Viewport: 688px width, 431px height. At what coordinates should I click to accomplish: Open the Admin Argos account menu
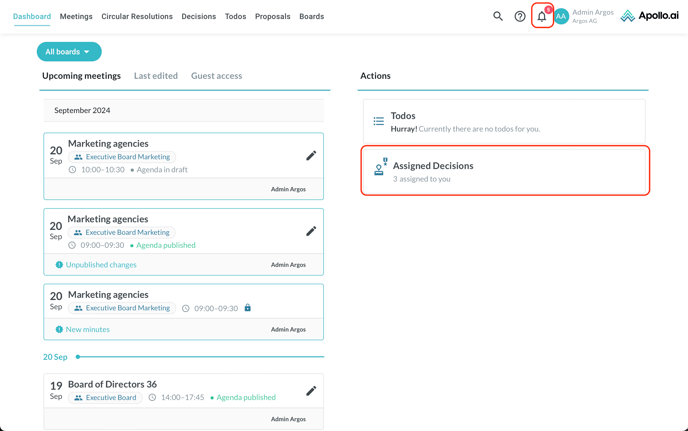coord(593,16)
